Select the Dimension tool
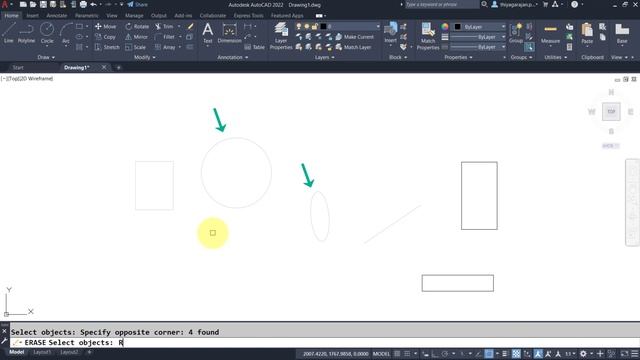 pos(229,33)
